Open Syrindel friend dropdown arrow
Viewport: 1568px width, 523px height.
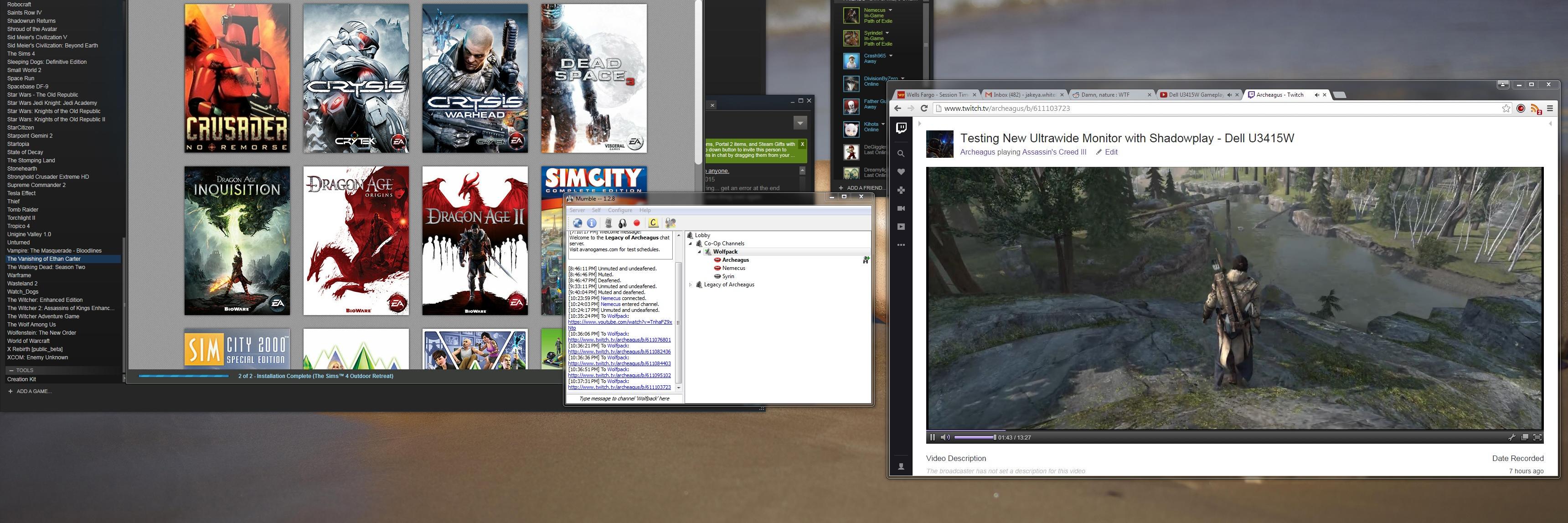[x=887, y=33]
